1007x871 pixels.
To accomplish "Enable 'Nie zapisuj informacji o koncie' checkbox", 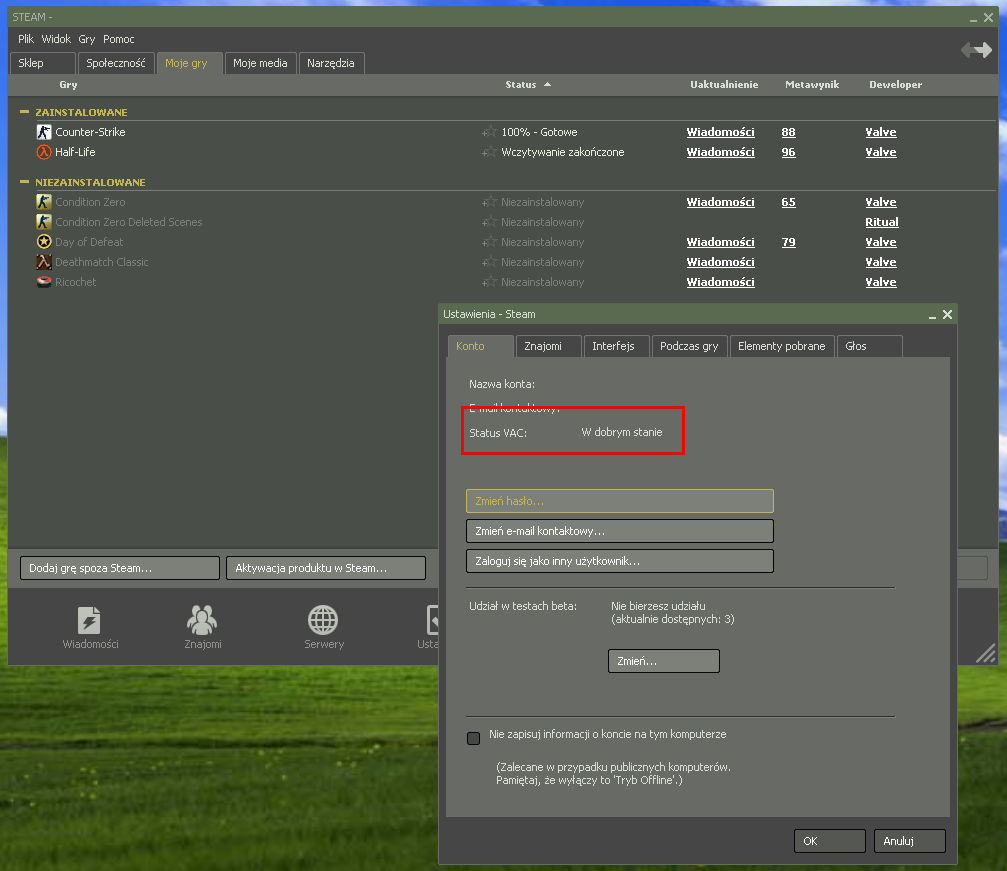I will click(473, 738).
